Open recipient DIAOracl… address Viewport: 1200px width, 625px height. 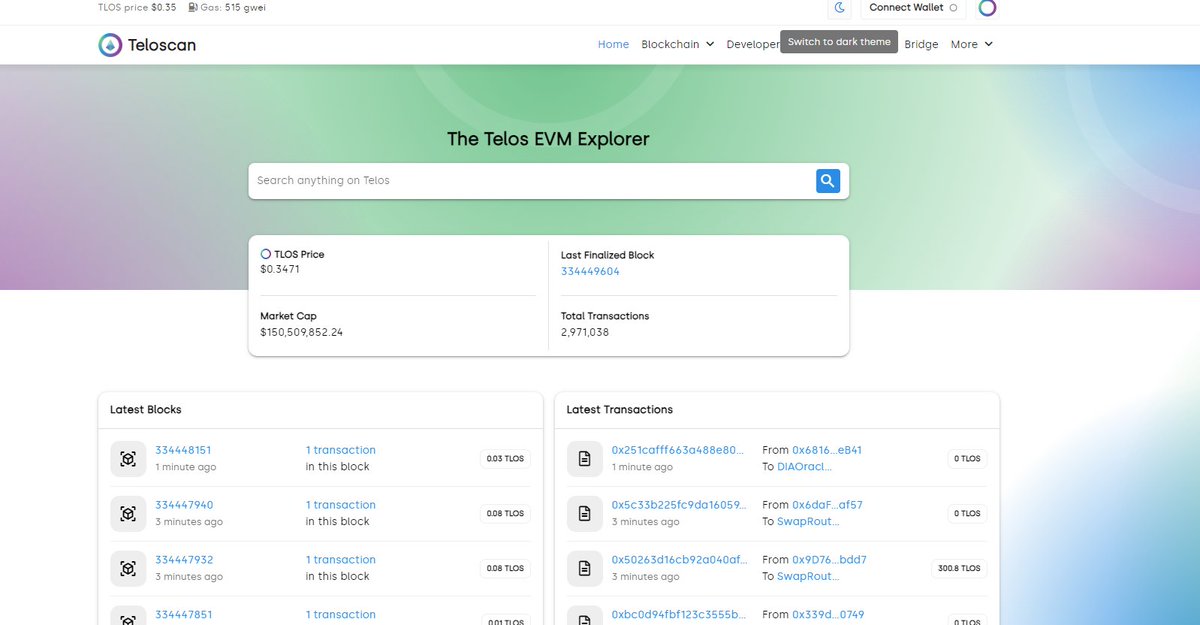coord(804,466)
